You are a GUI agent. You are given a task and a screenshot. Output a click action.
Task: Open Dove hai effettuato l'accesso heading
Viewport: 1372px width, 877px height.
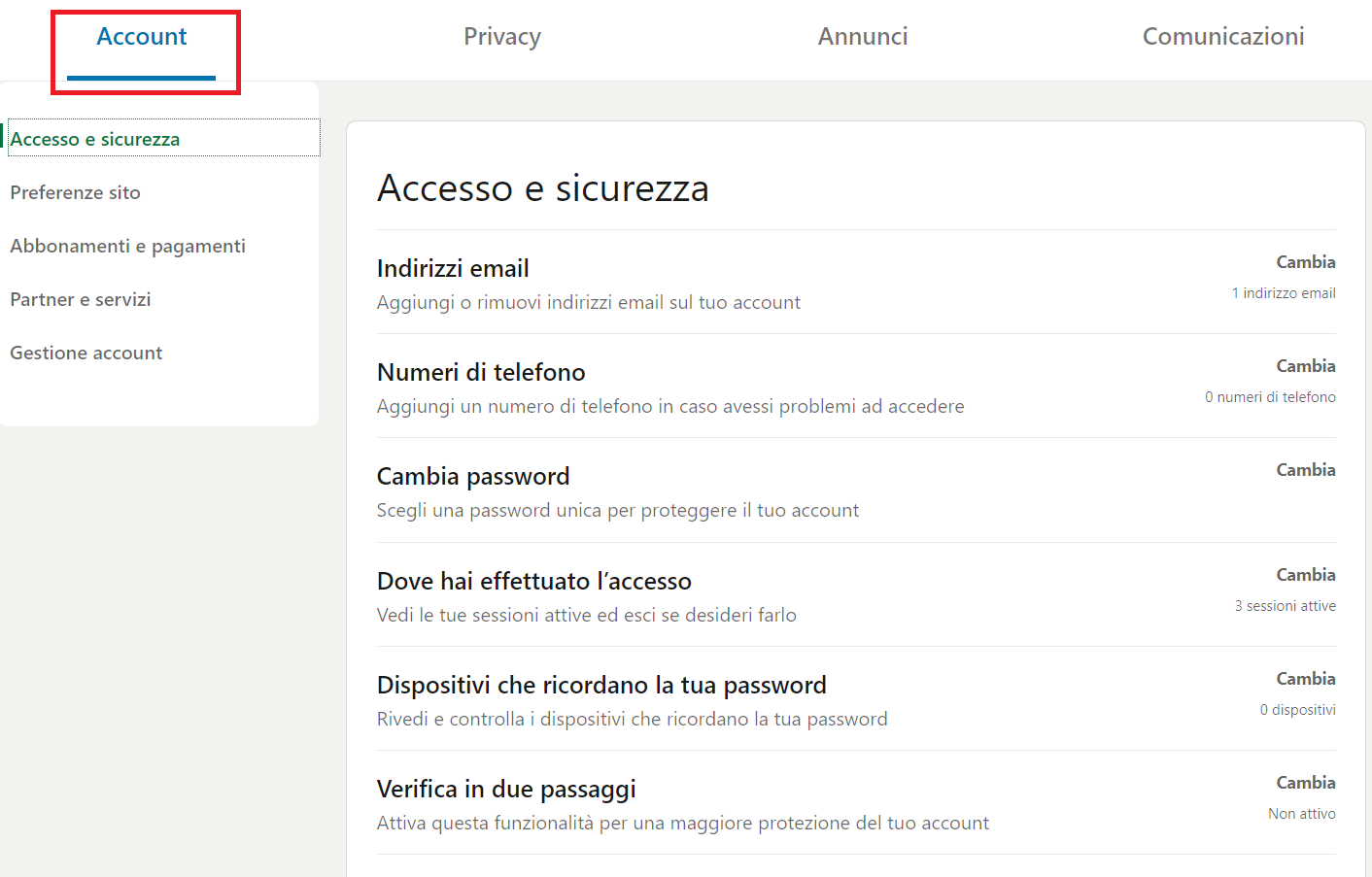(x=534, y=582)
